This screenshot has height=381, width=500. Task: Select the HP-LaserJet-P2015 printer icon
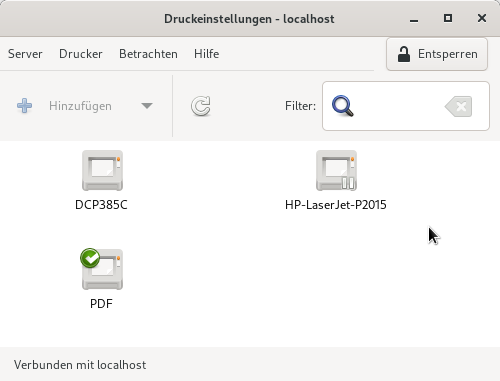[336, 170]
